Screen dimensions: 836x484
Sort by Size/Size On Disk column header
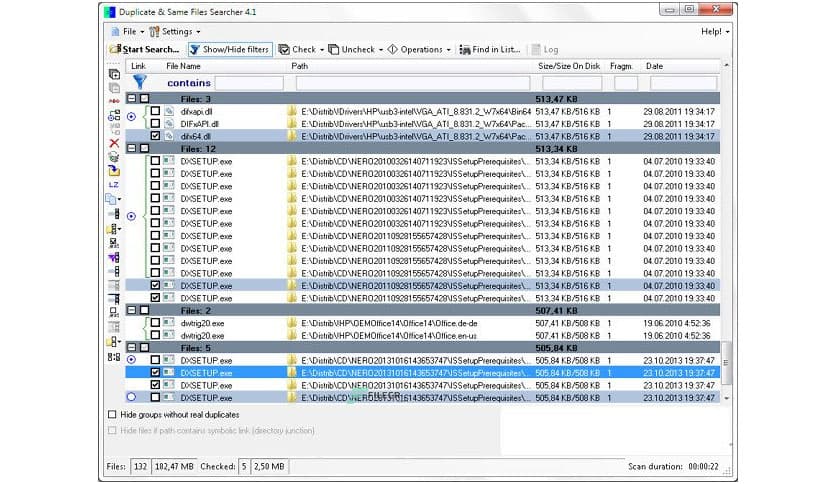(x=569, y=66)
